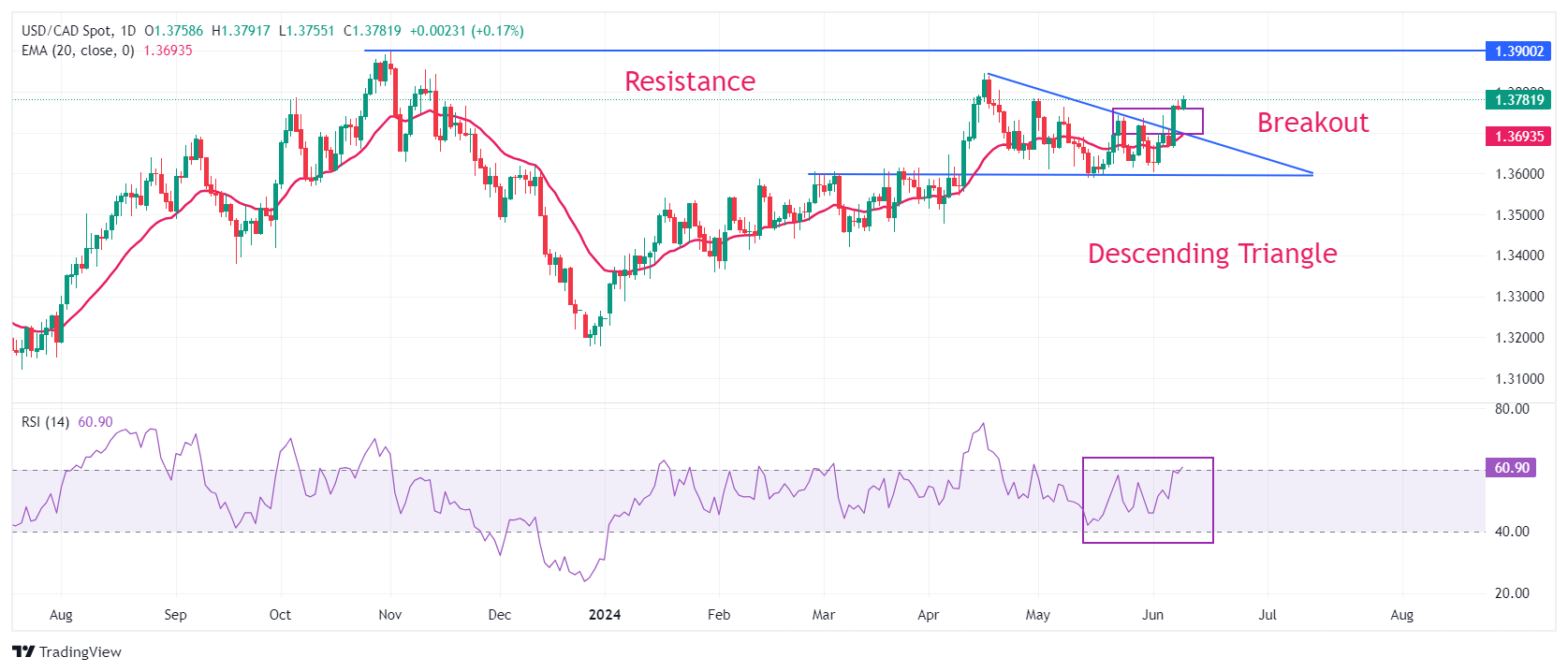Click the 1.31000 price axis label
The image size is (1568, 672).
point(1519,379)
